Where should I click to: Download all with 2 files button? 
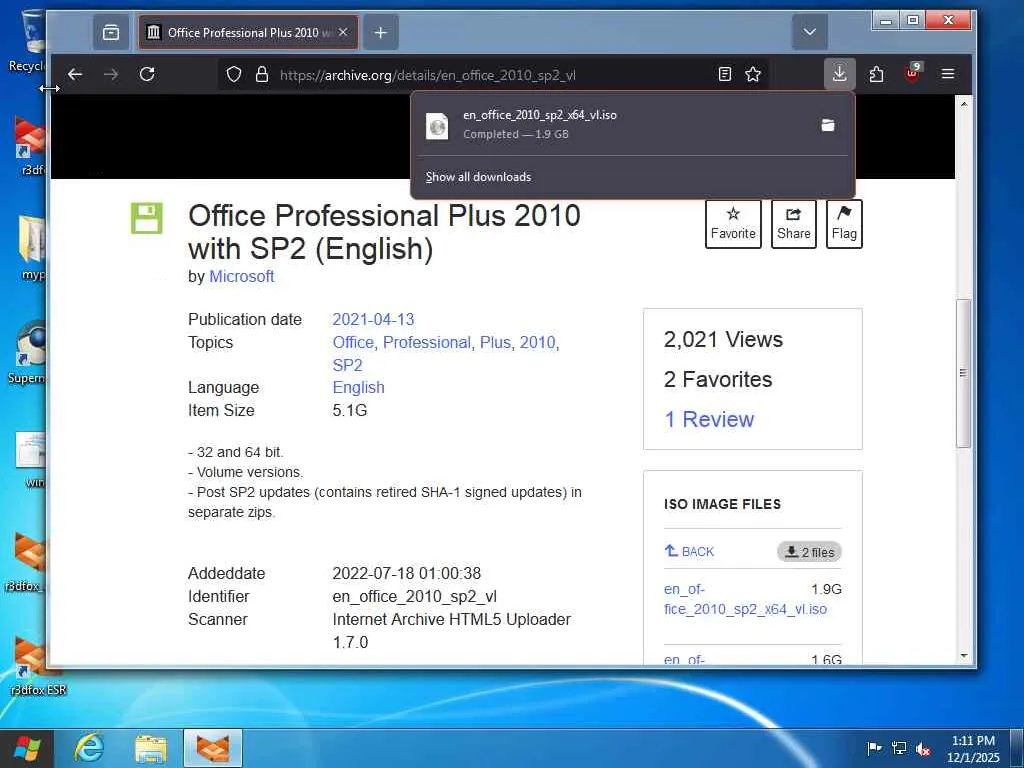coord(809,552)
